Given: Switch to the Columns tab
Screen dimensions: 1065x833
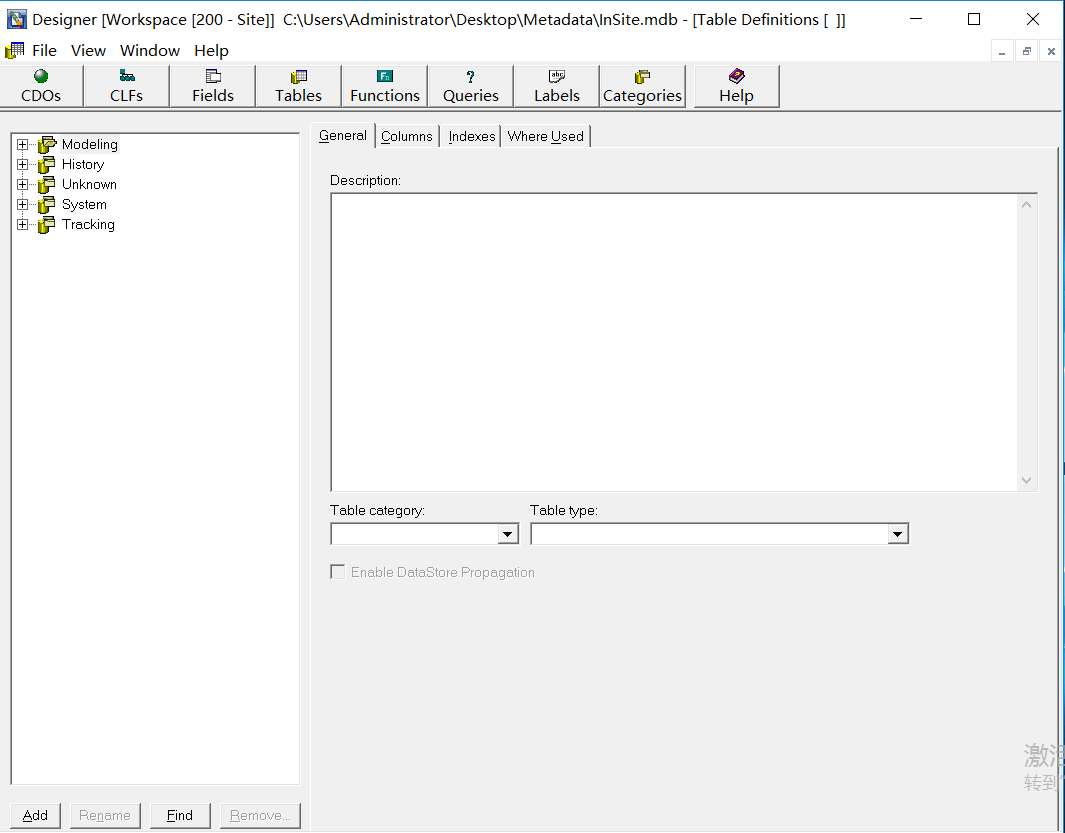Looking at the screenshot, I should click(x=407, y=136).
